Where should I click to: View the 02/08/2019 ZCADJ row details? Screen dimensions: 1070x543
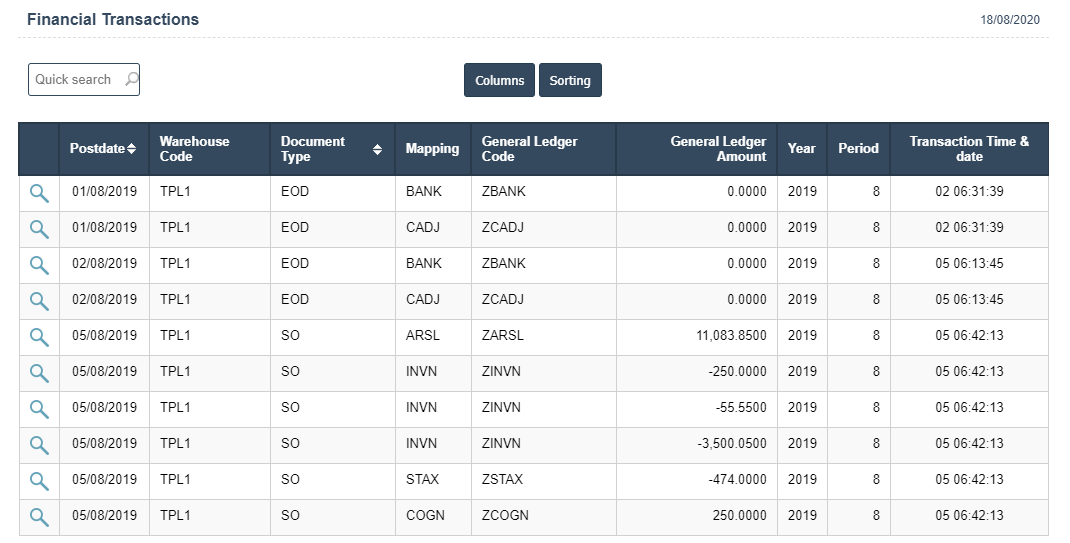(x=39, y=300)
